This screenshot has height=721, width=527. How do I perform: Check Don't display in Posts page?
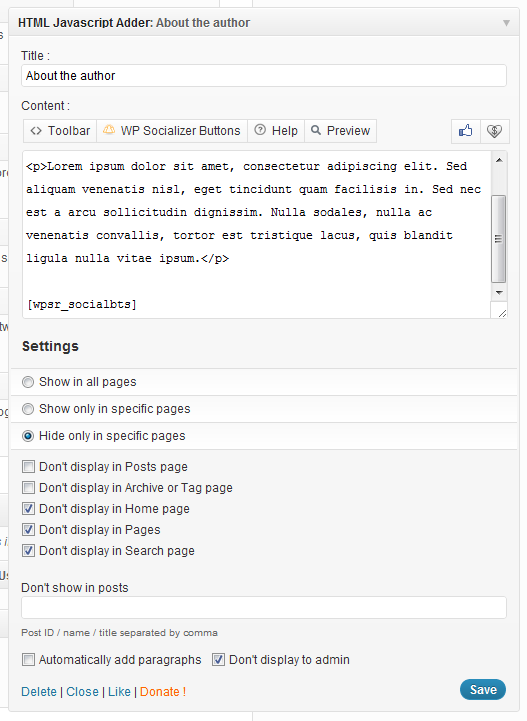pyautogui.click(x=29, y=467)
